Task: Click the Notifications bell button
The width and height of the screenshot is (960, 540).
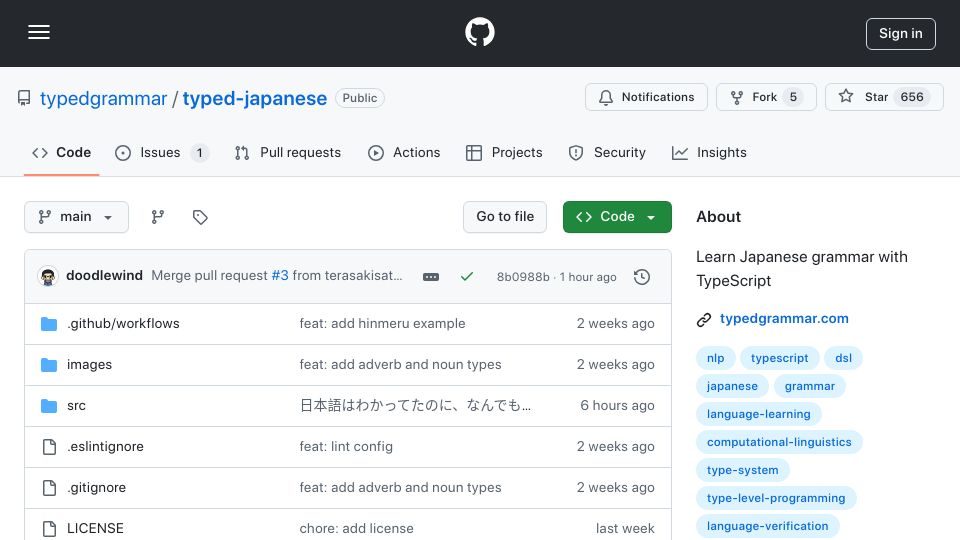Action: [646, 97]
